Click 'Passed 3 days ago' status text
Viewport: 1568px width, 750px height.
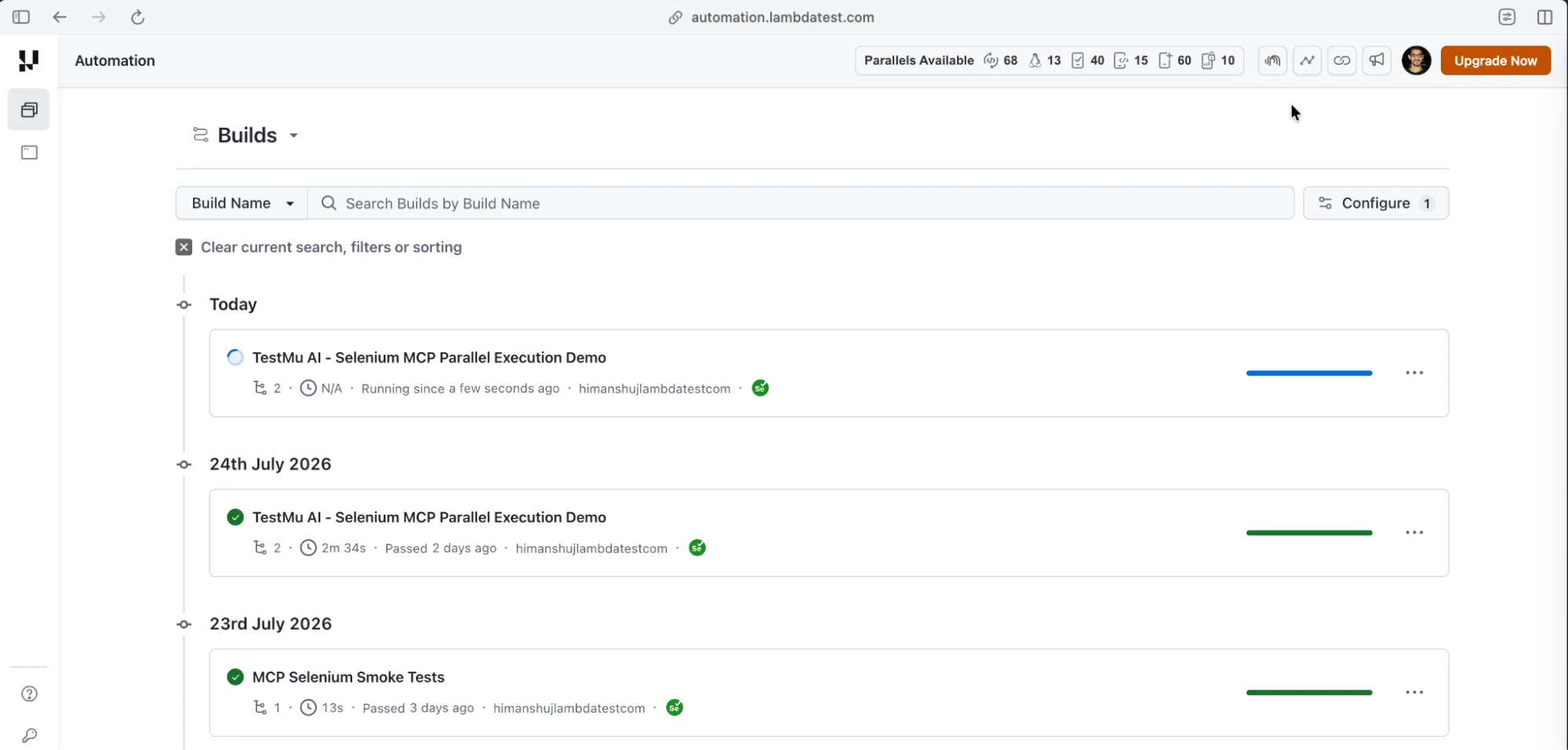tap(418, 708)
